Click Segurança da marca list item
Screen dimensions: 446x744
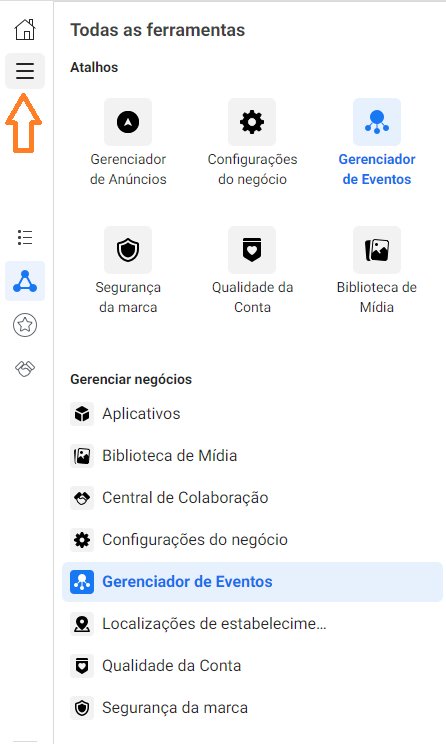click(x=252, y=708)
